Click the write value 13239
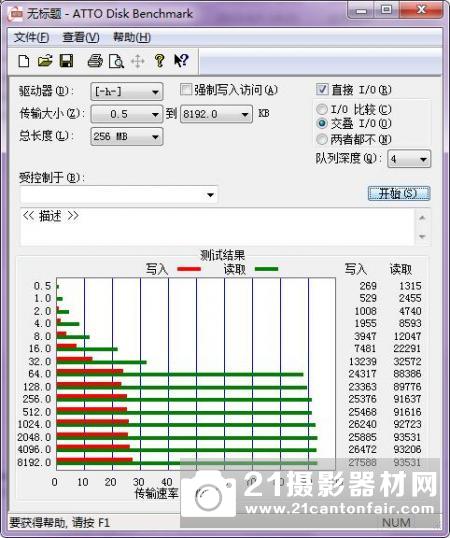Viewport: 450px width, 538px height. coord(363,361)
